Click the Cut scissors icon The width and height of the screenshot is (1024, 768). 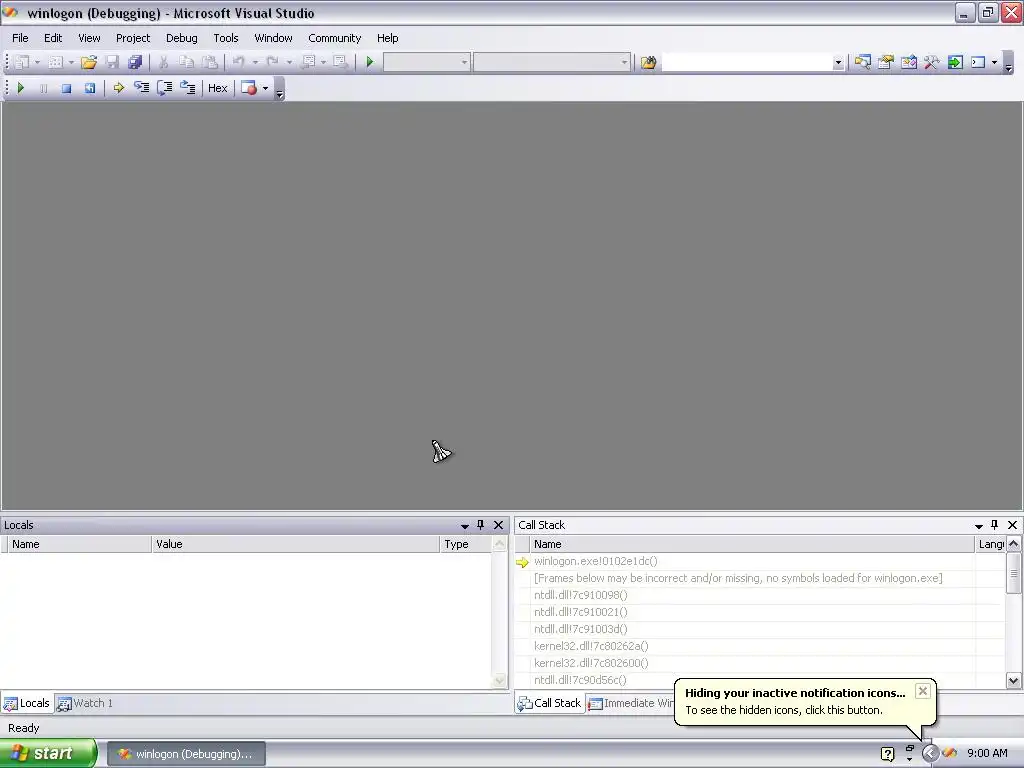pyautogui.click(x=163, y=62)
